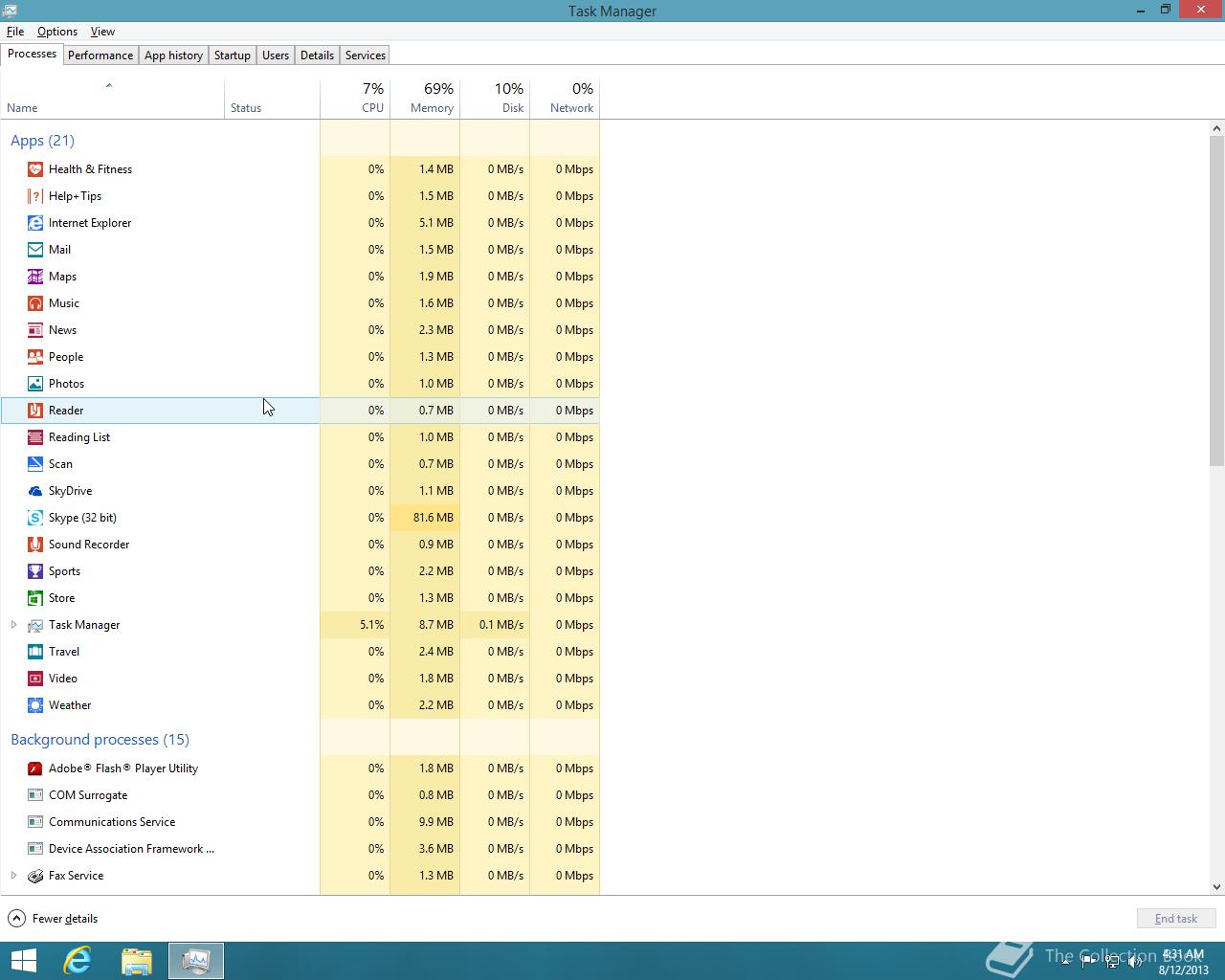1225x980 pixels.
Task: Select the Music app icon
Action: [35, 303]
